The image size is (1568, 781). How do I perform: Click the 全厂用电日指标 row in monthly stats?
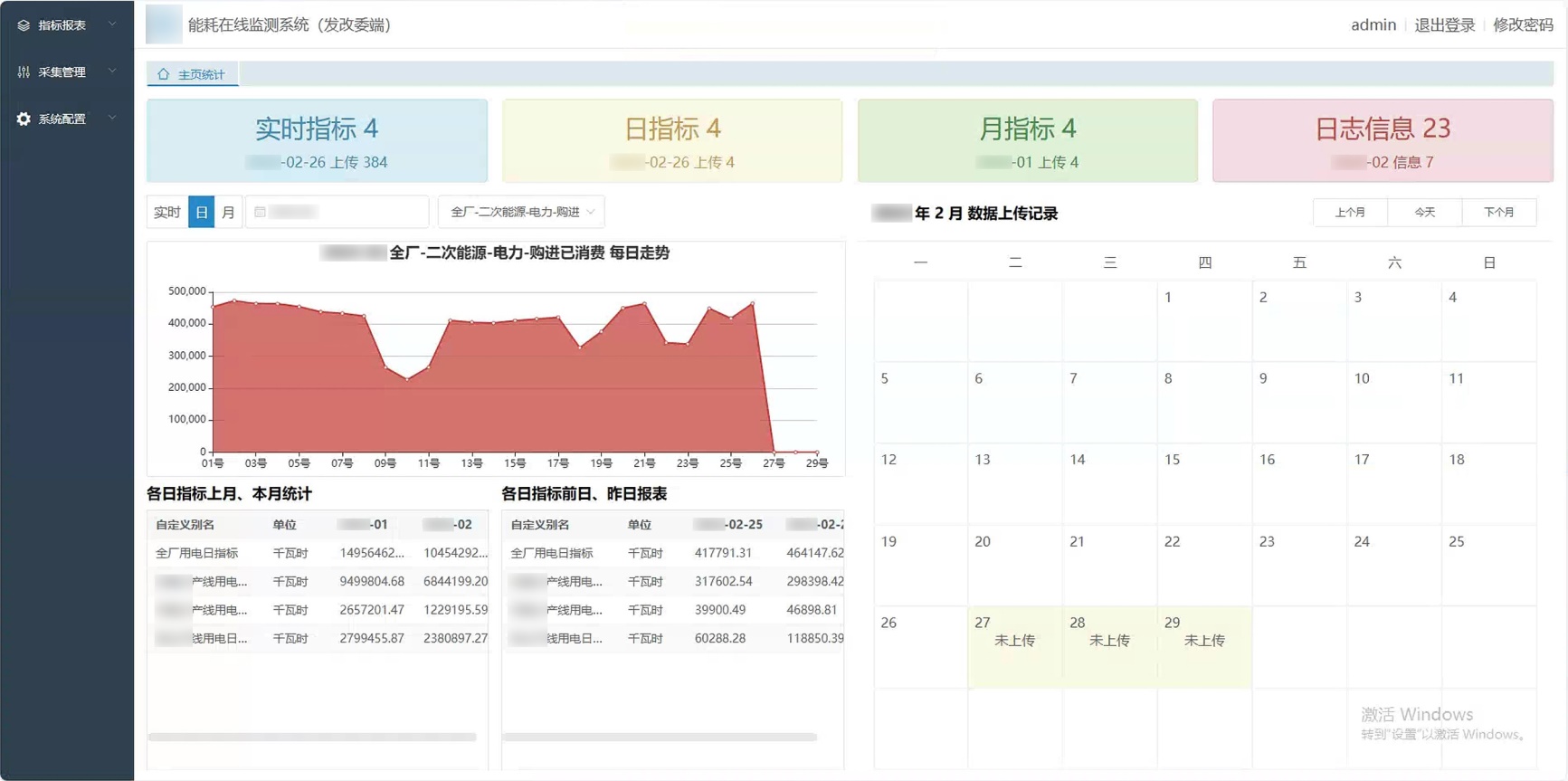(x=318, y=553)
